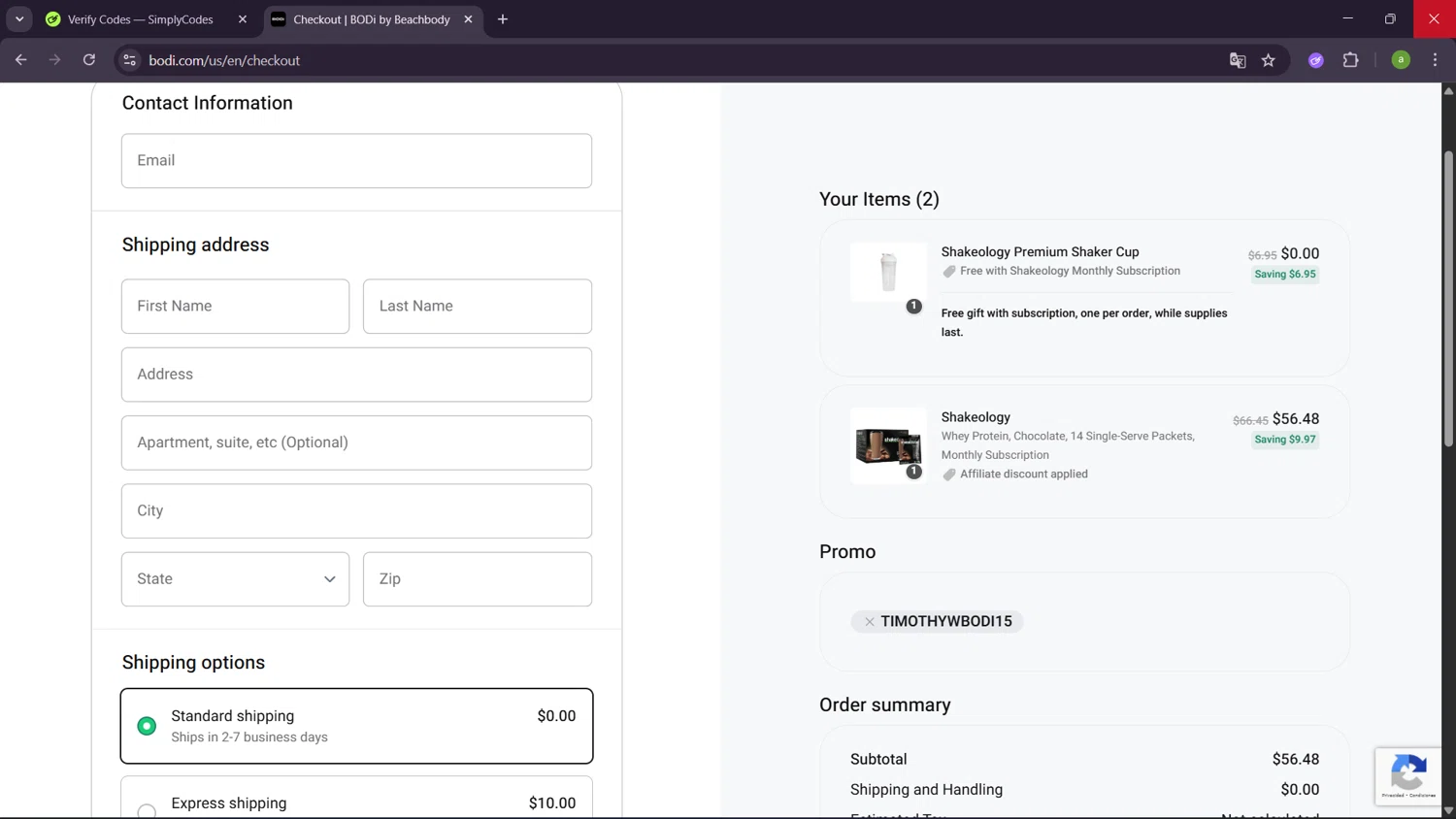This screenshot has width=1456, height=819.
Task: Remove the TIMOTHYWBODI15 promo code
Action: (x=870, y=622)
